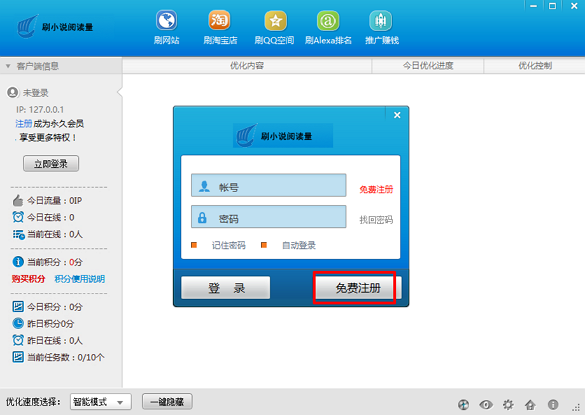Click the thumbs-up icon beside 今日流量
This screenshot has height=415, width=585.
pyautogui.click(x=18, y=200)
